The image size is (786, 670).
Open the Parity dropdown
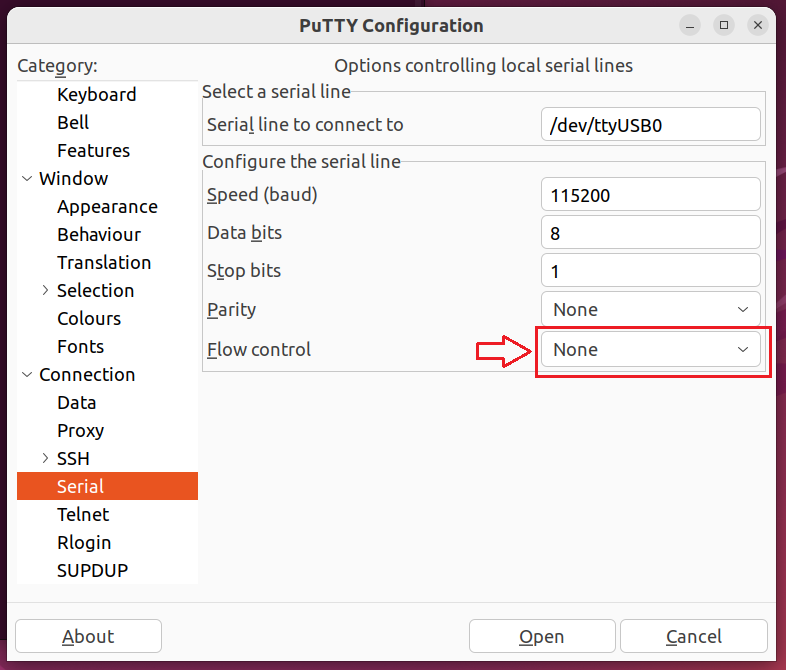tap(650, 310)
